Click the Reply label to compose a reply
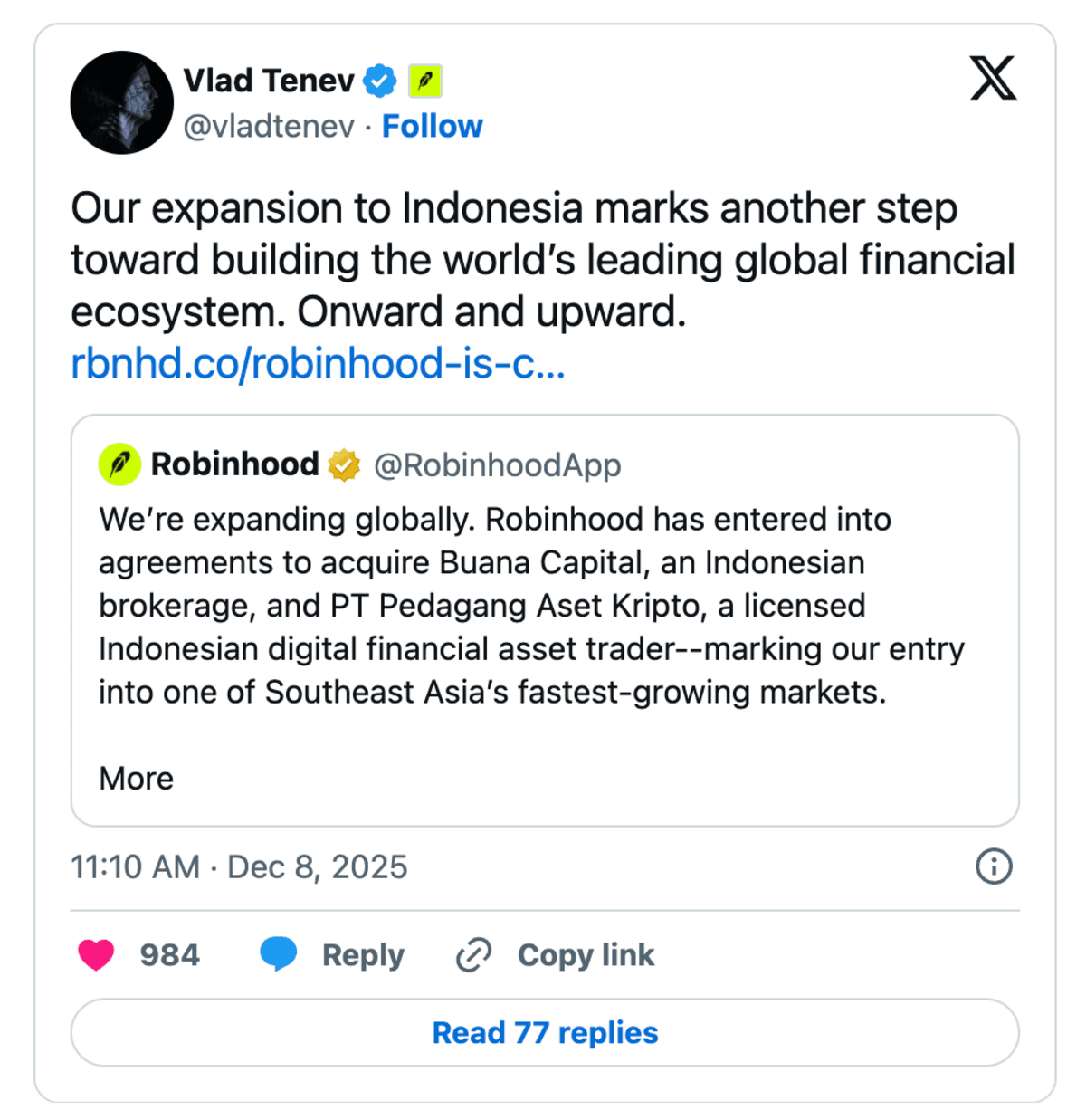 pos(362,954)
